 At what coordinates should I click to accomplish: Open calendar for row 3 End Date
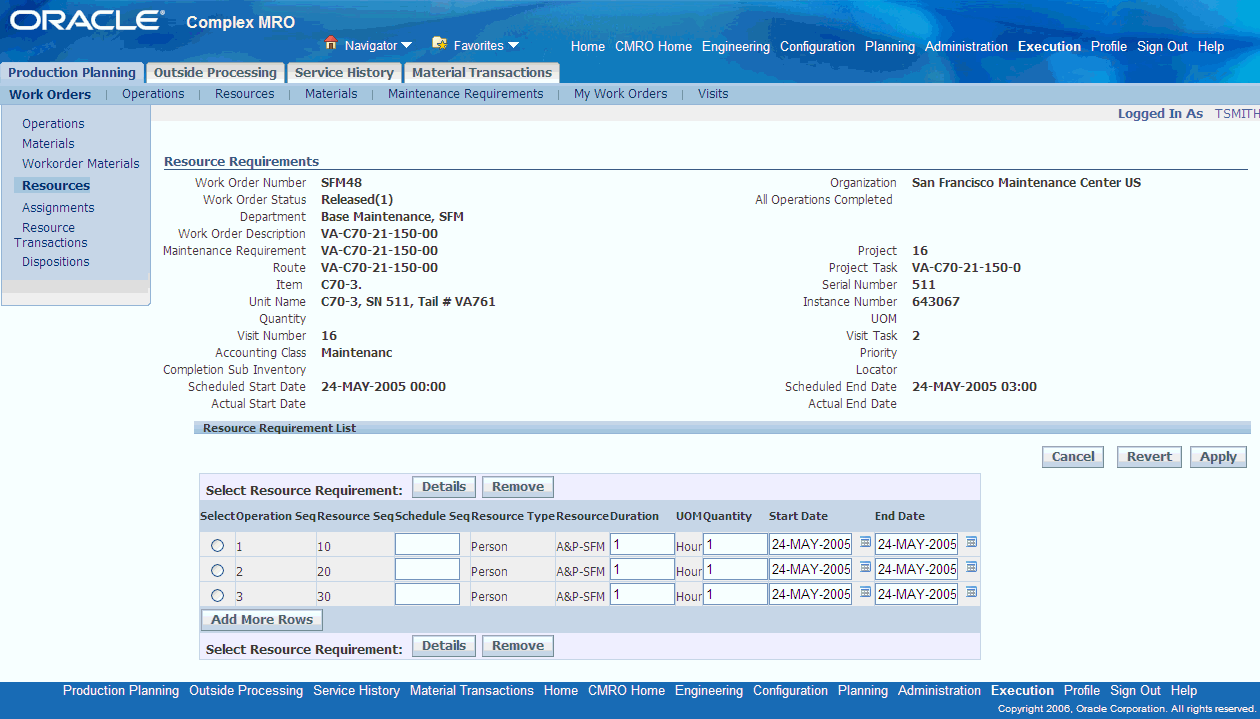click(972, 592)
